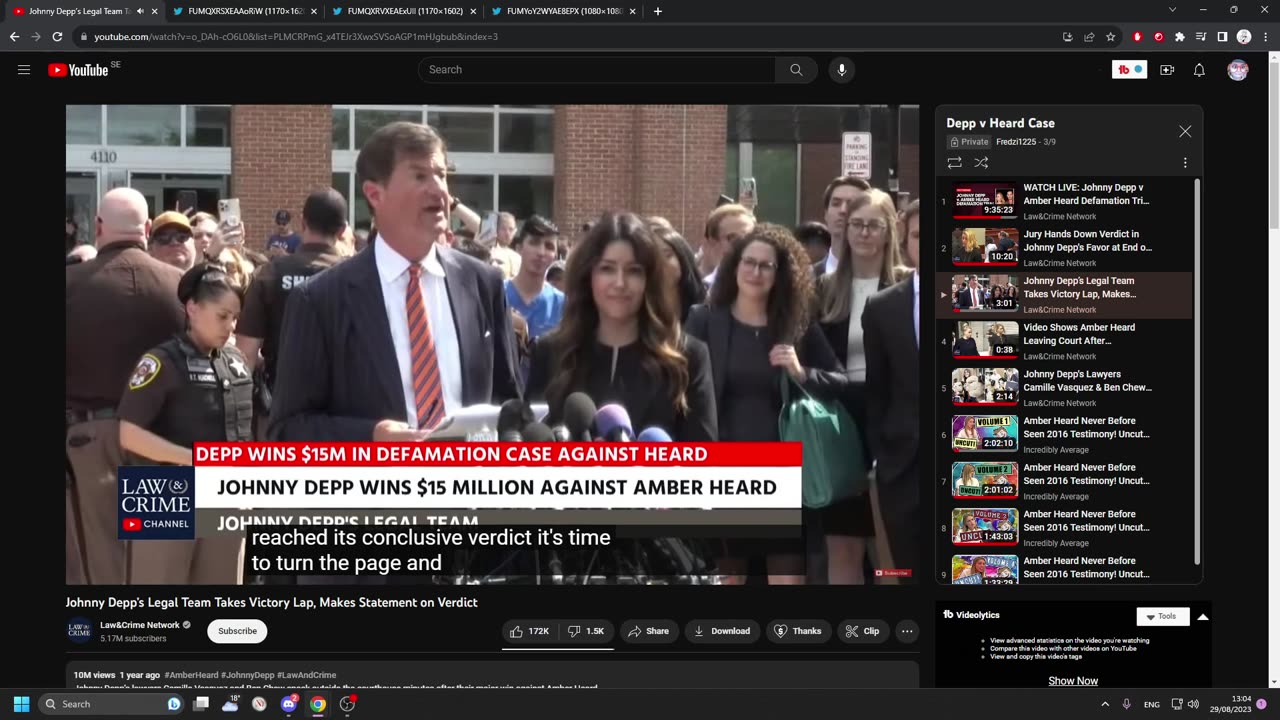Show hidden system tray icons chevron
The image size is (1280, 720).
pyautogui.click(x=1105, y=704)
